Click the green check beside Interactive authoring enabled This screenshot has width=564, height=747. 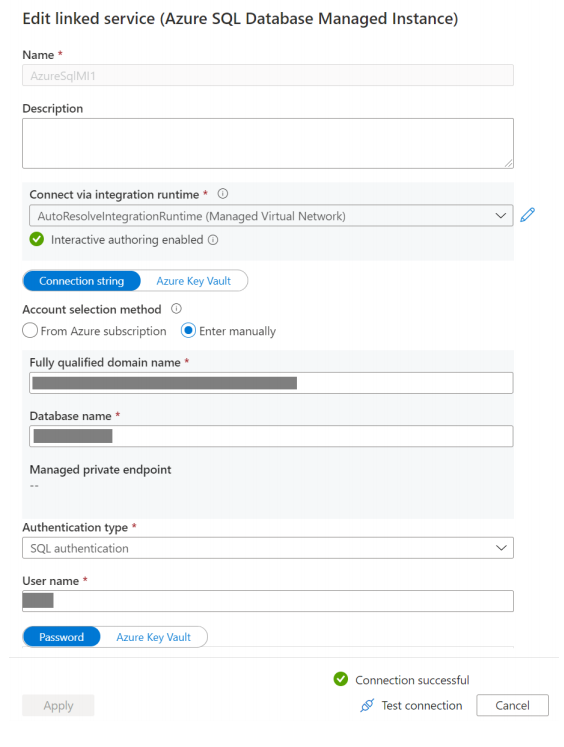click(x=37, y=239)
